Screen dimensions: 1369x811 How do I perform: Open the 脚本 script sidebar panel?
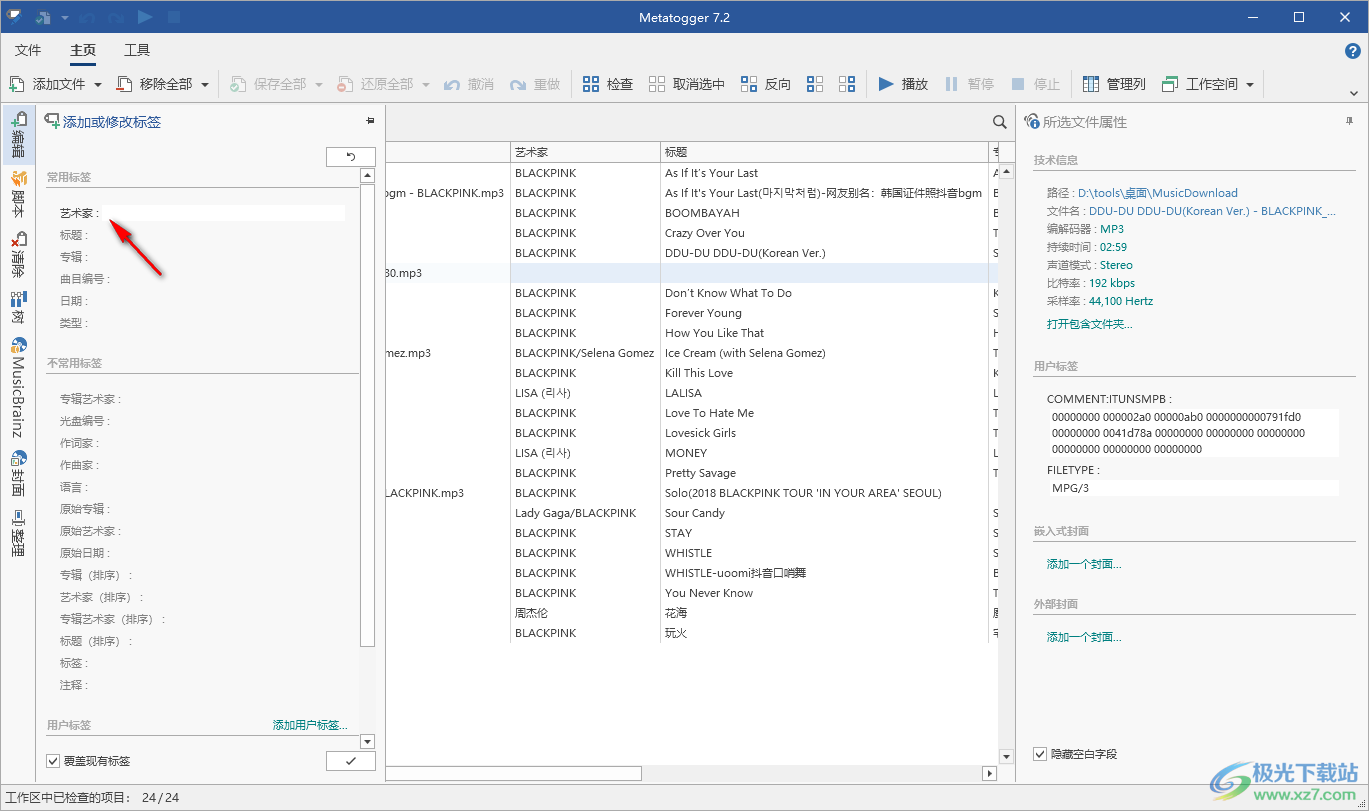pos(18,195)
